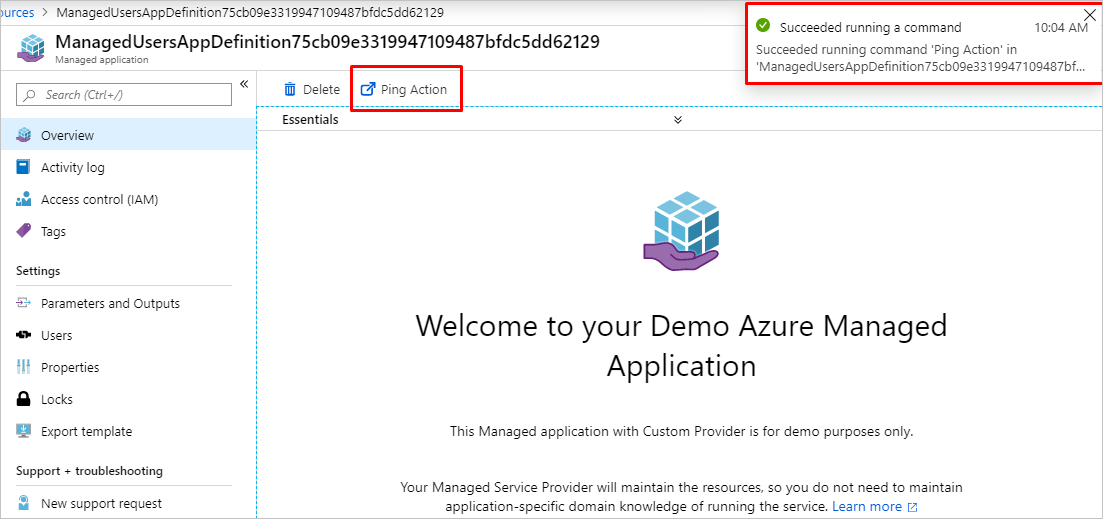The image size is (1103, 519).
Task: Click the Properties bars icon
Action: (x=24, y=367)
